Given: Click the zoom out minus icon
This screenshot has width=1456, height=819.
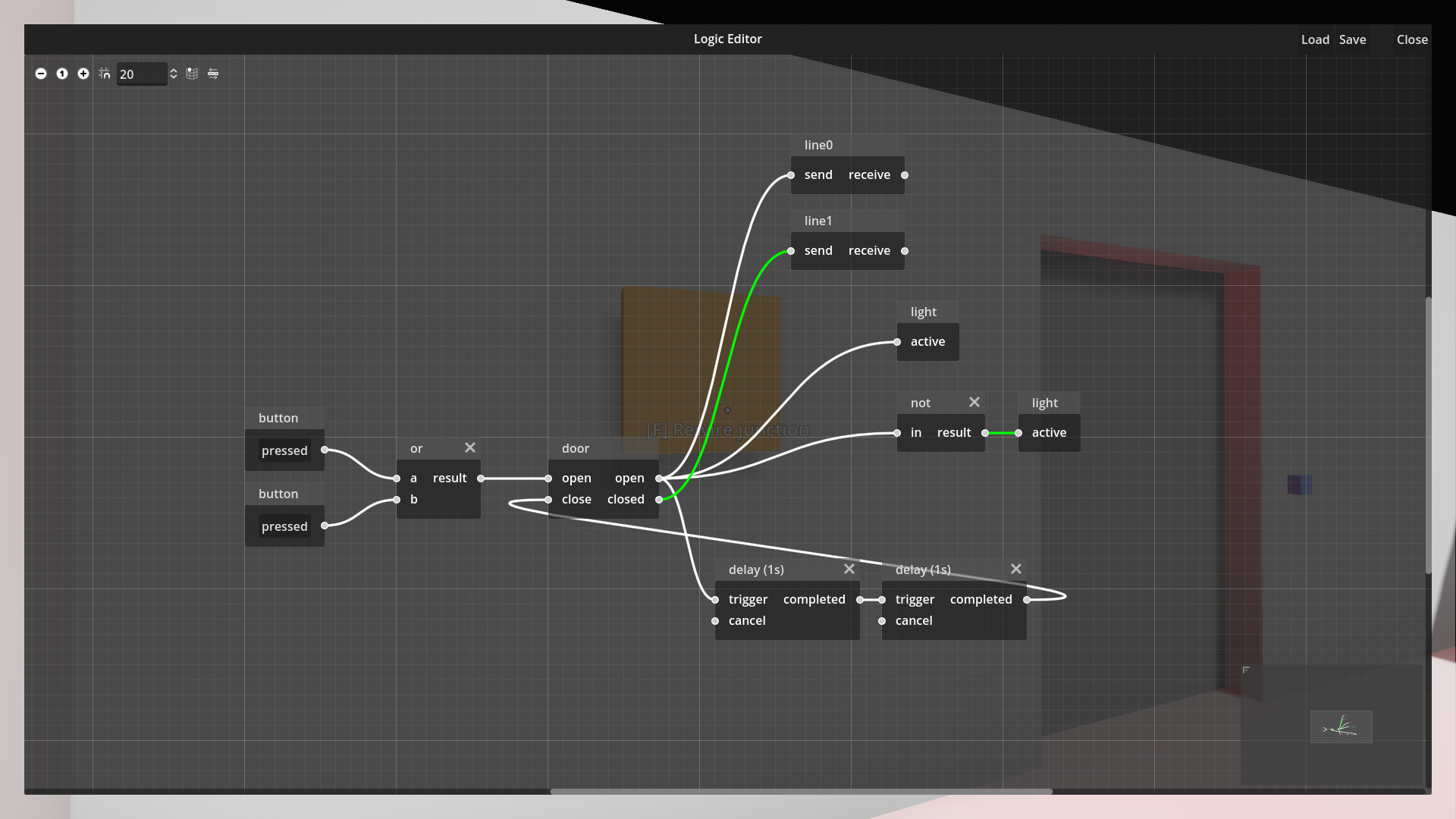Looking at the screenshot, I should (41, 74).
